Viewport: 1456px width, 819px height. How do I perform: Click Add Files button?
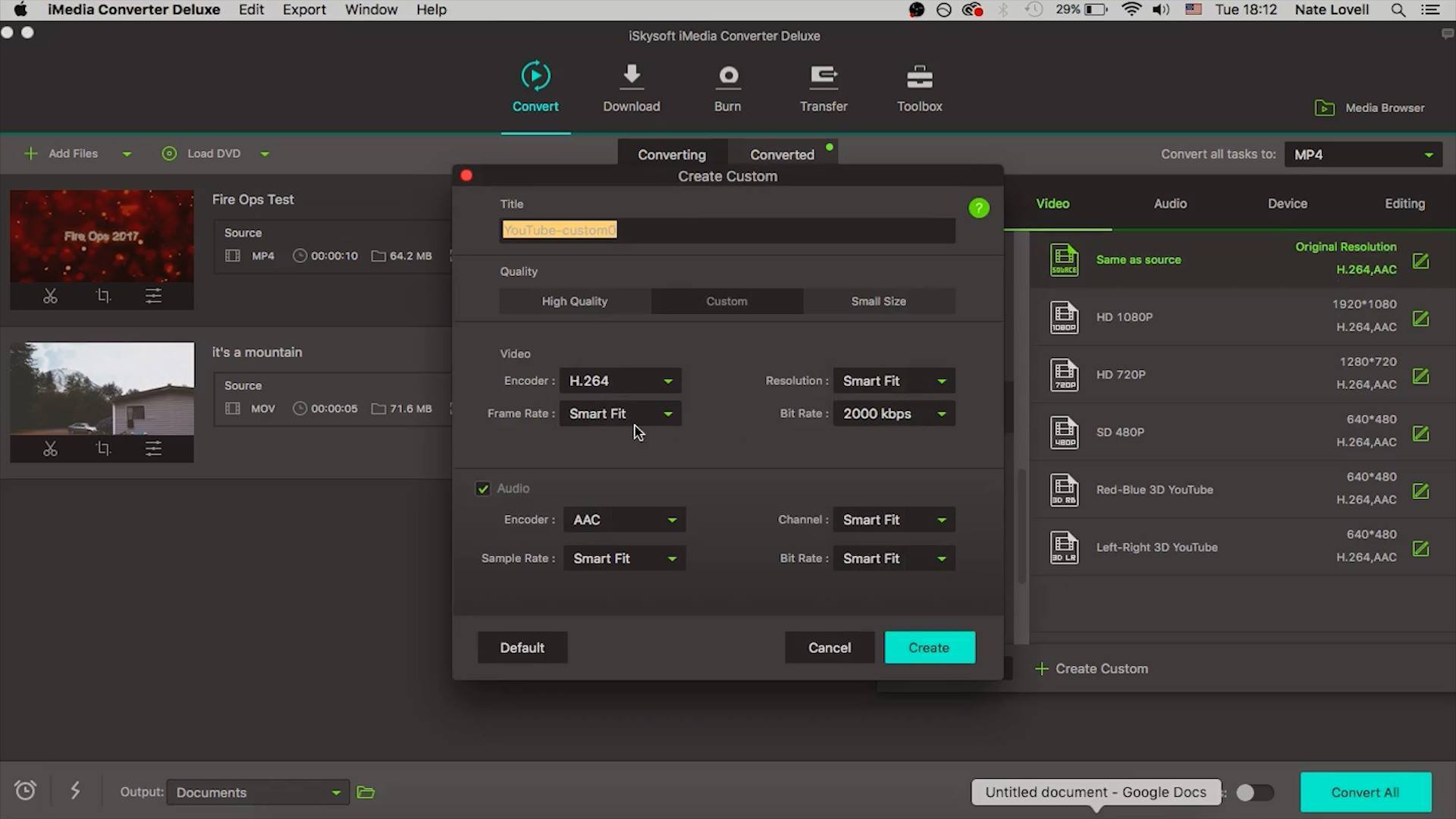click(61, 154)
